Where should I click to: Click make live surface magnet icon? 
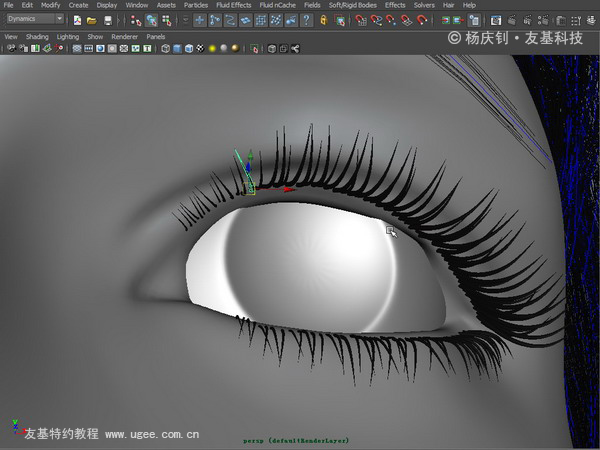pyautogui.click(x=422, y=20)
